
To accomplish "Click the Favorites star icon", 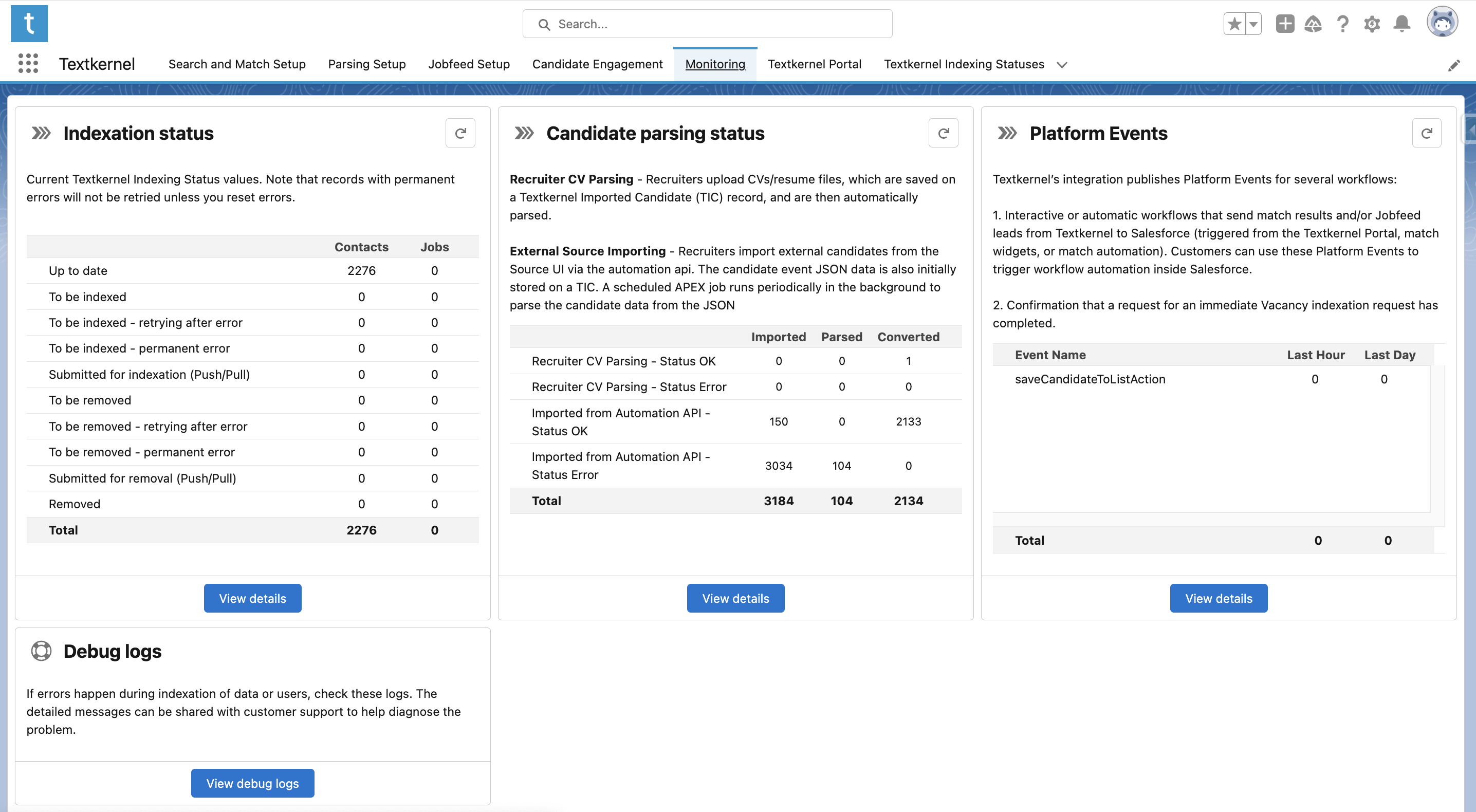I will point(1235,24).
